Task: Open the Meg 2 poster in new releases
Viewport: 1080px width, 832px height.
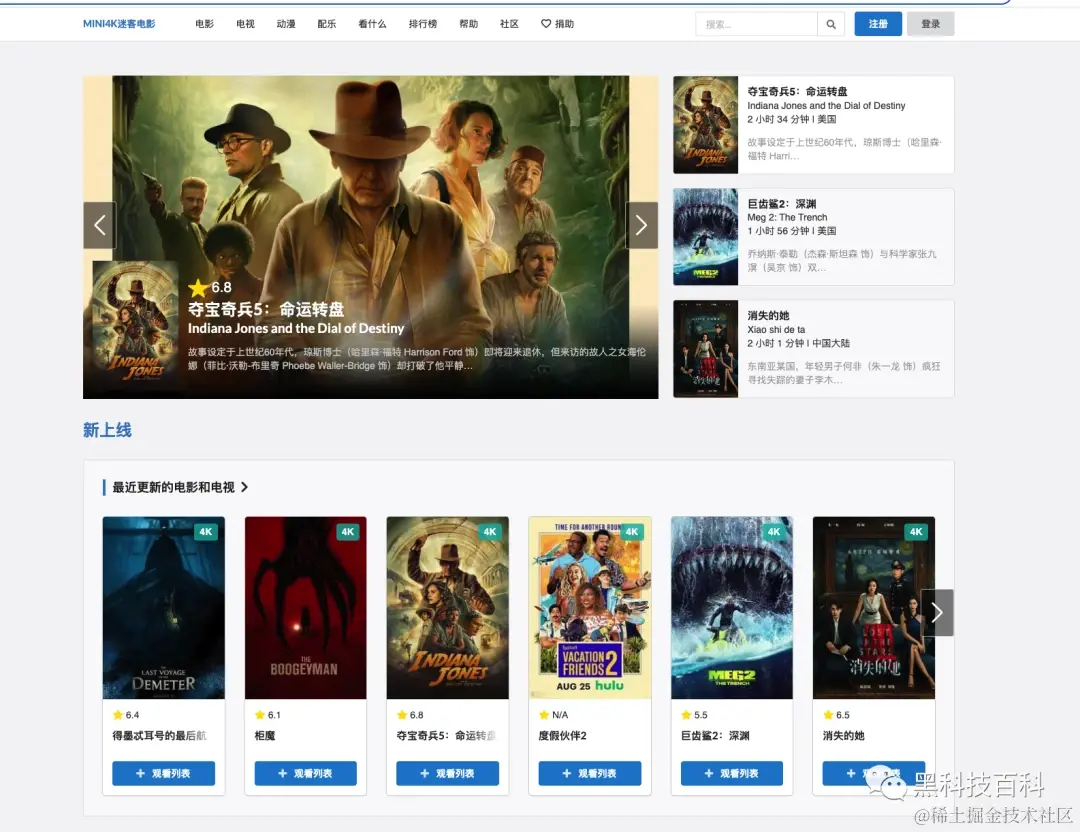Action: coord(731,608)
